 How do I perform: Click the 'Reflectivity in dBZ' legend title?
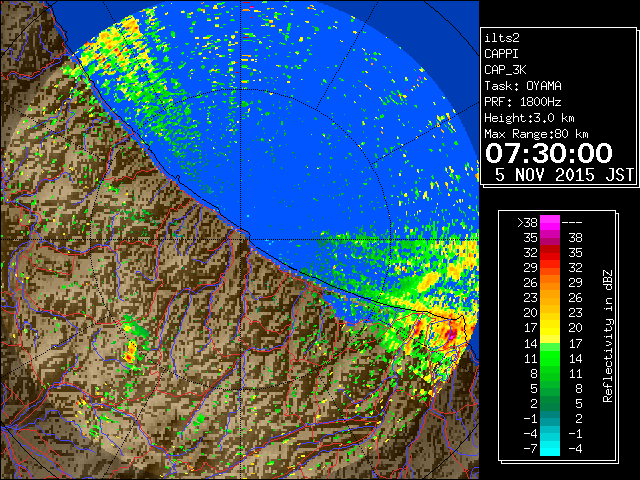point(608,336)
